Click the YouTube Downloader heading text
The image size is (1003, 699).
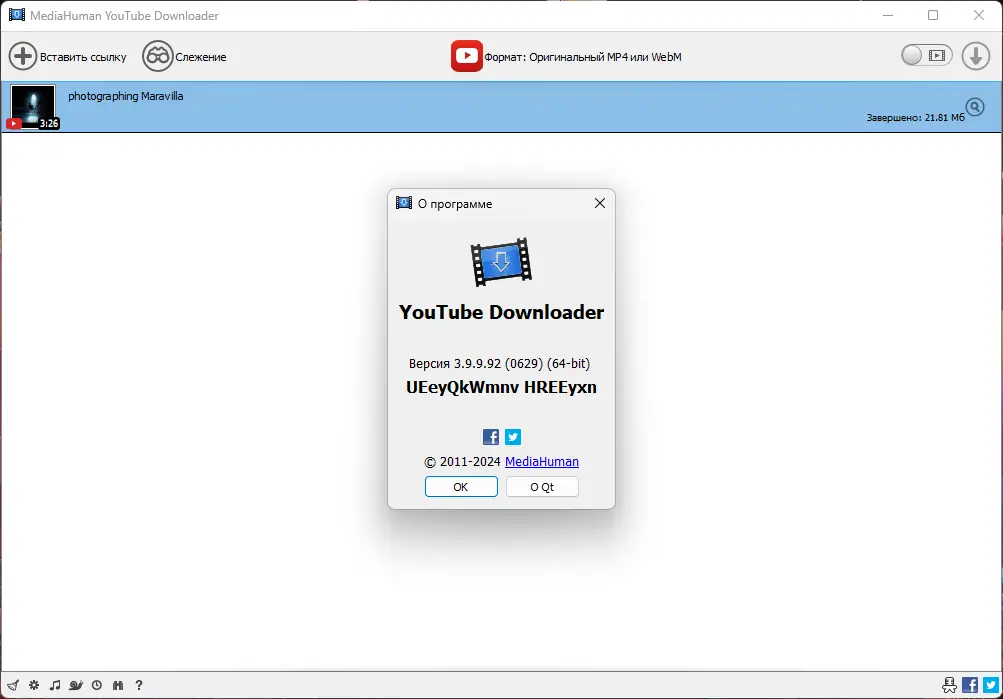tap(501, 312)
